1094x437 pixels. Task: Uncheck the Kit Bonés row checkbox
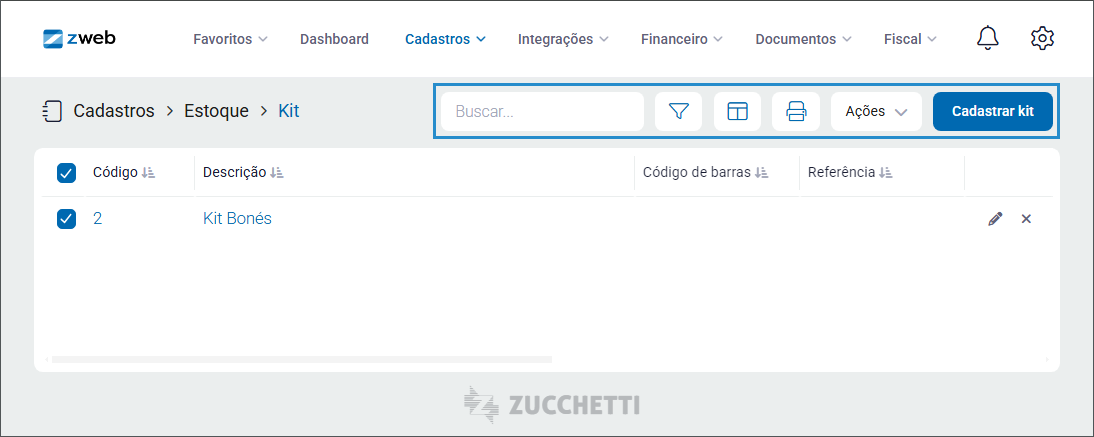coord(66,219)
